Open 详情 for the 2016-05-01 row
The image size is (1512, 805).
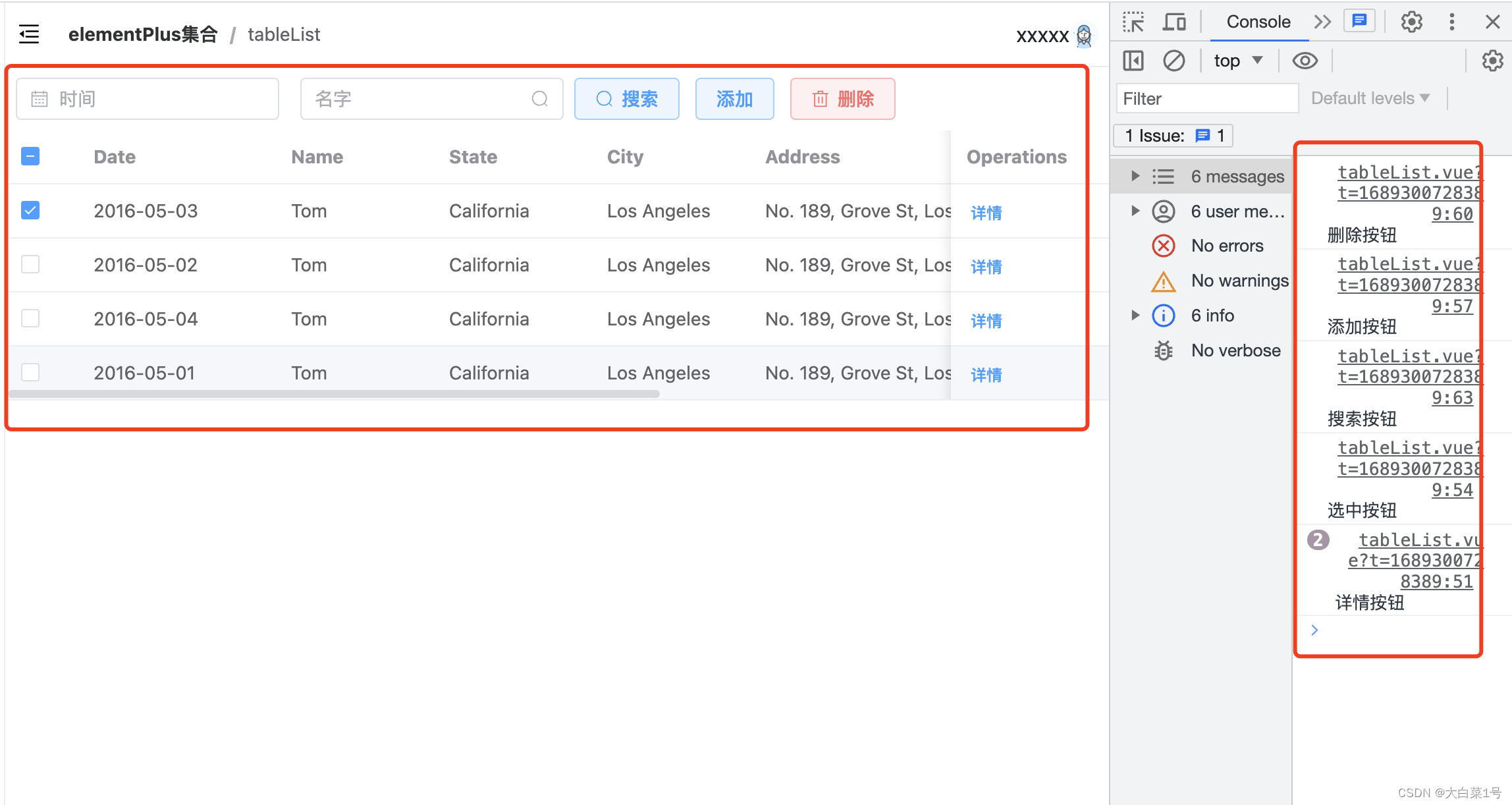pyautogui.click(x=986, y=374)
